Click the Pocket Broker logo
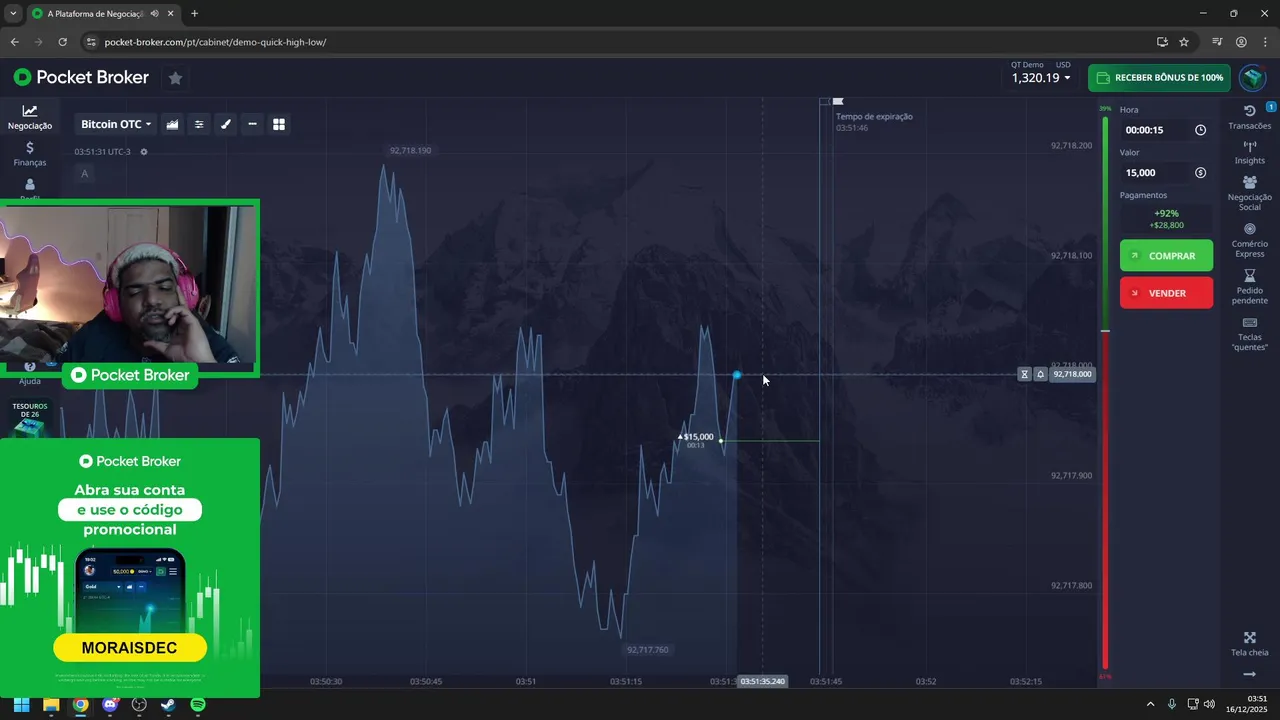This screenshot has width=1280, height=720. tap(81, 77)
